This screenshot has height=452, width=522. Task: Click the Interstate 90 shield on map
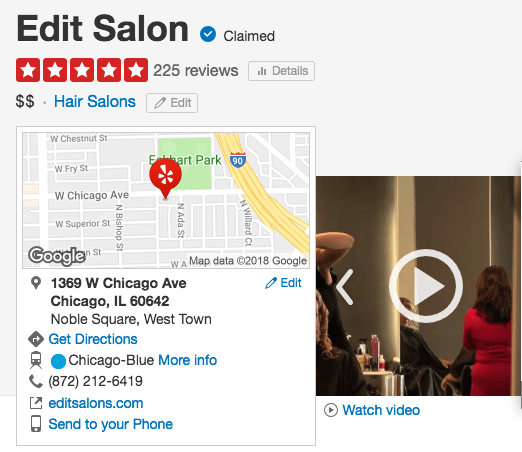[x=238, y=160]
